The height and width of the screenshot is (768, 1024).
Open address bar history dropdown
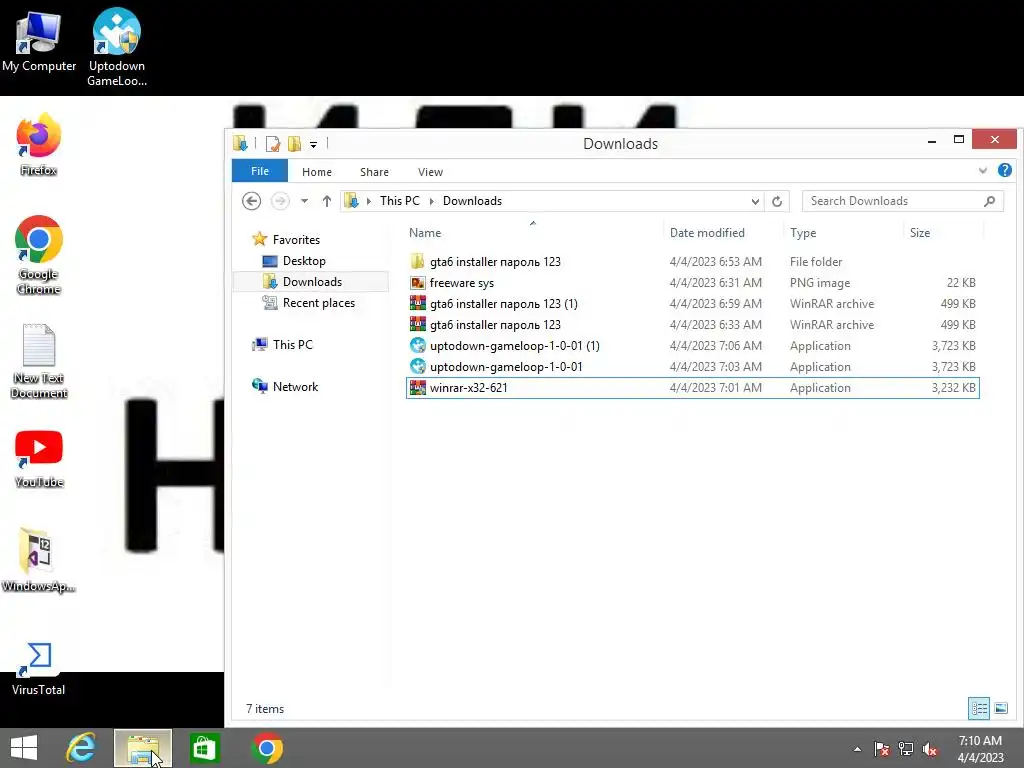point(755,201)
